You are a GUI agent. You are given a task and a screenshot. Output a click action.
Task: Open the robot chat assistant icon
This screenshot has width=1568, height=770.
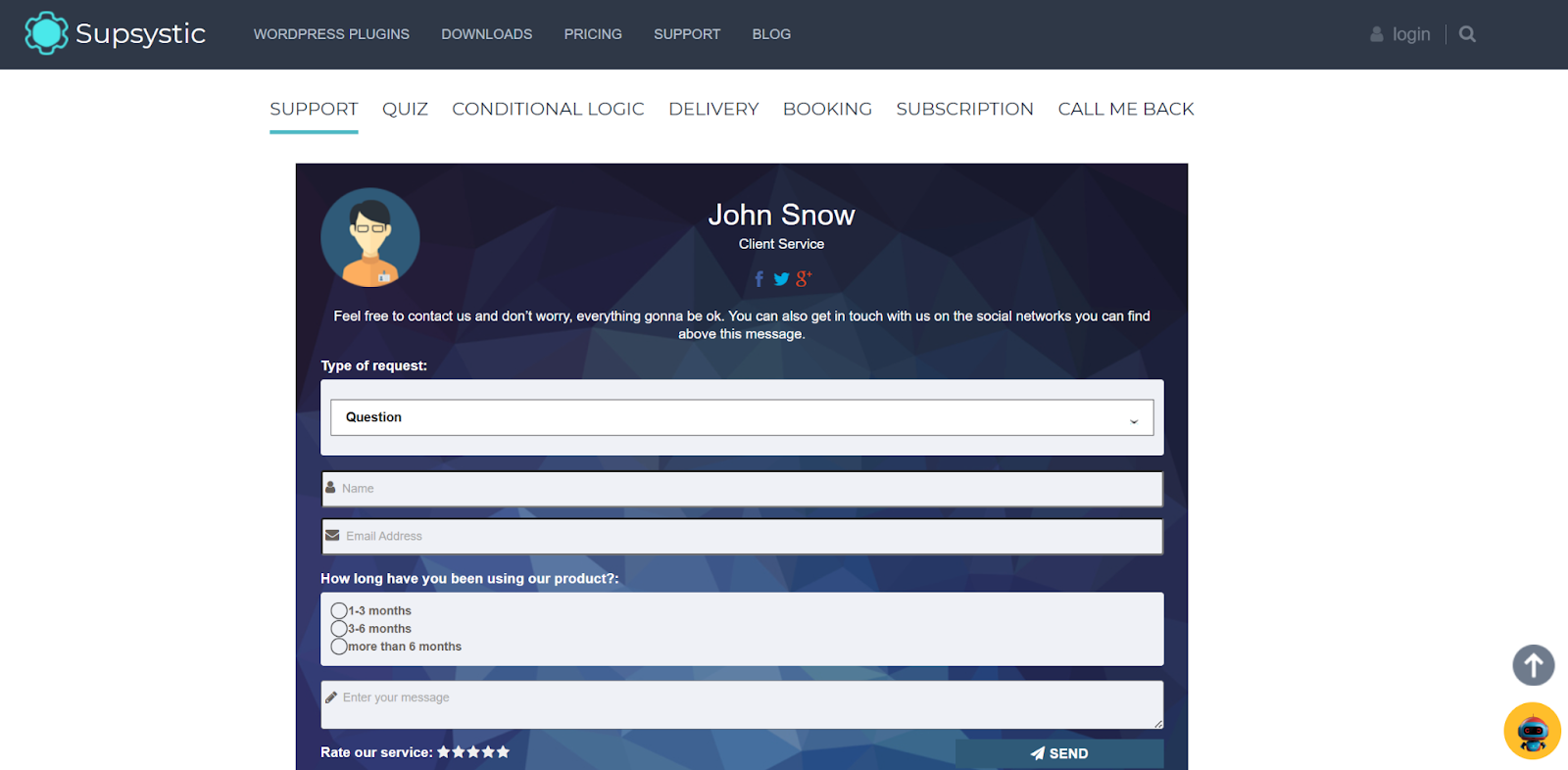(1532, 731)
